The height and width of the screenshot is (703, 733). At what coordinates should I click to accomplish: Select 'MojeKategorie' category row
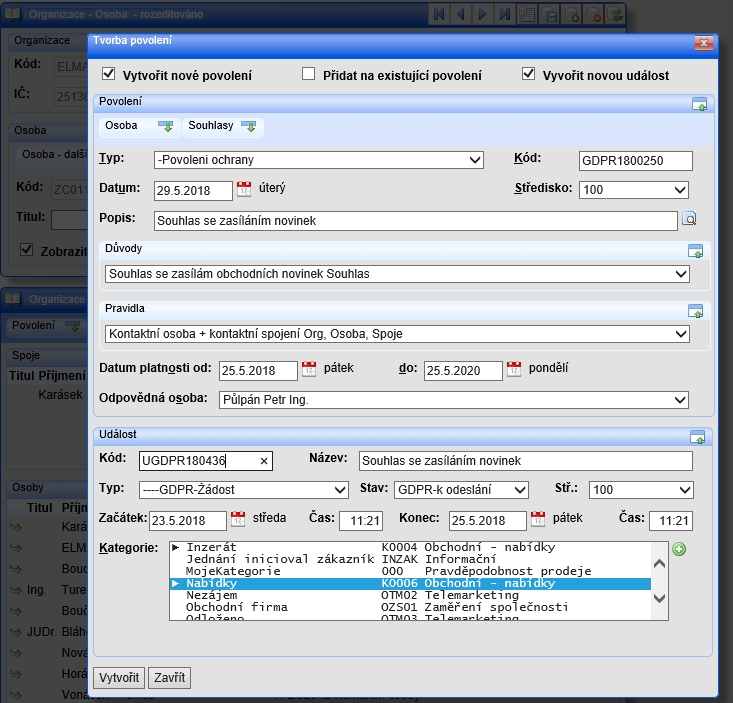coord(410,571)
